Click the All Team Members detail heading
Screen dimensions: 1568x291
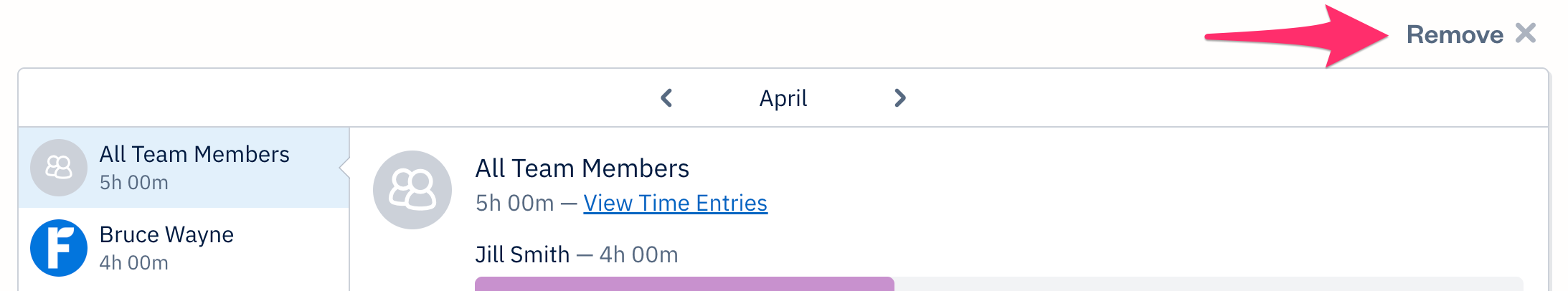point(582,168)
